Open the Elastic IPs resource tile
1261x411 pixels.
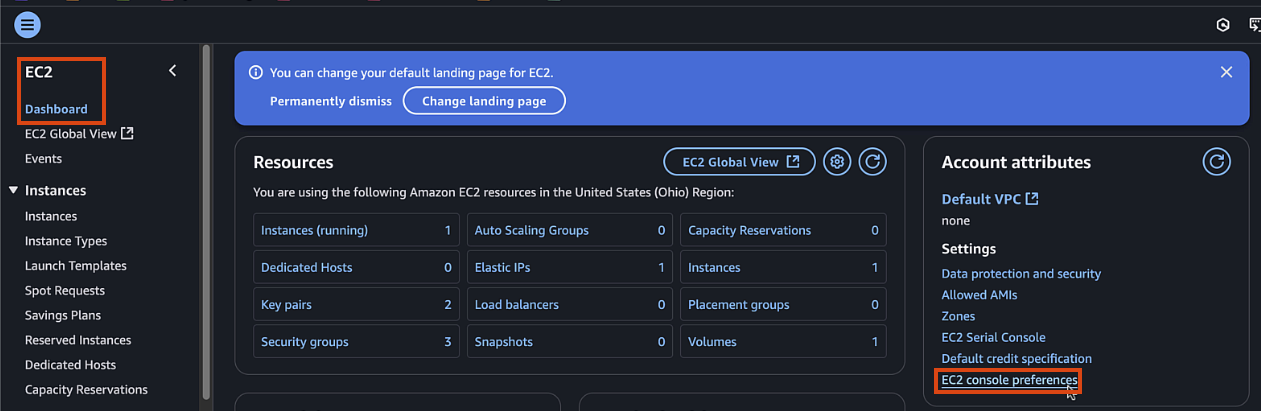[570, 267]
